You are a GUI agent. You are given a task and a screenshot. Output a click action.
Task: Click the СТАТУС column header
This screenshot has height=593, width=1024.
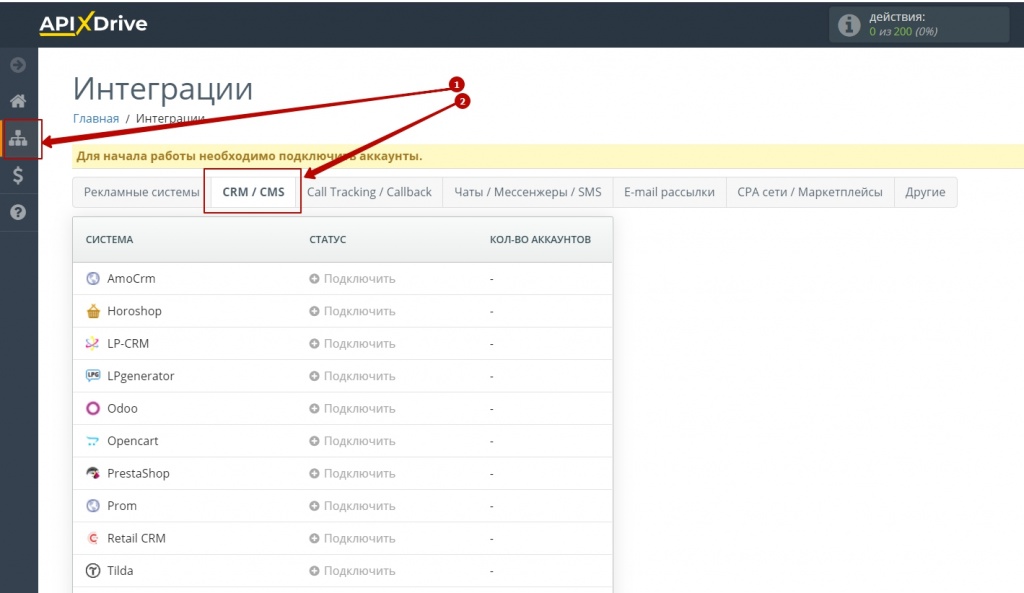pyautogui.click(x=328, y=240)
